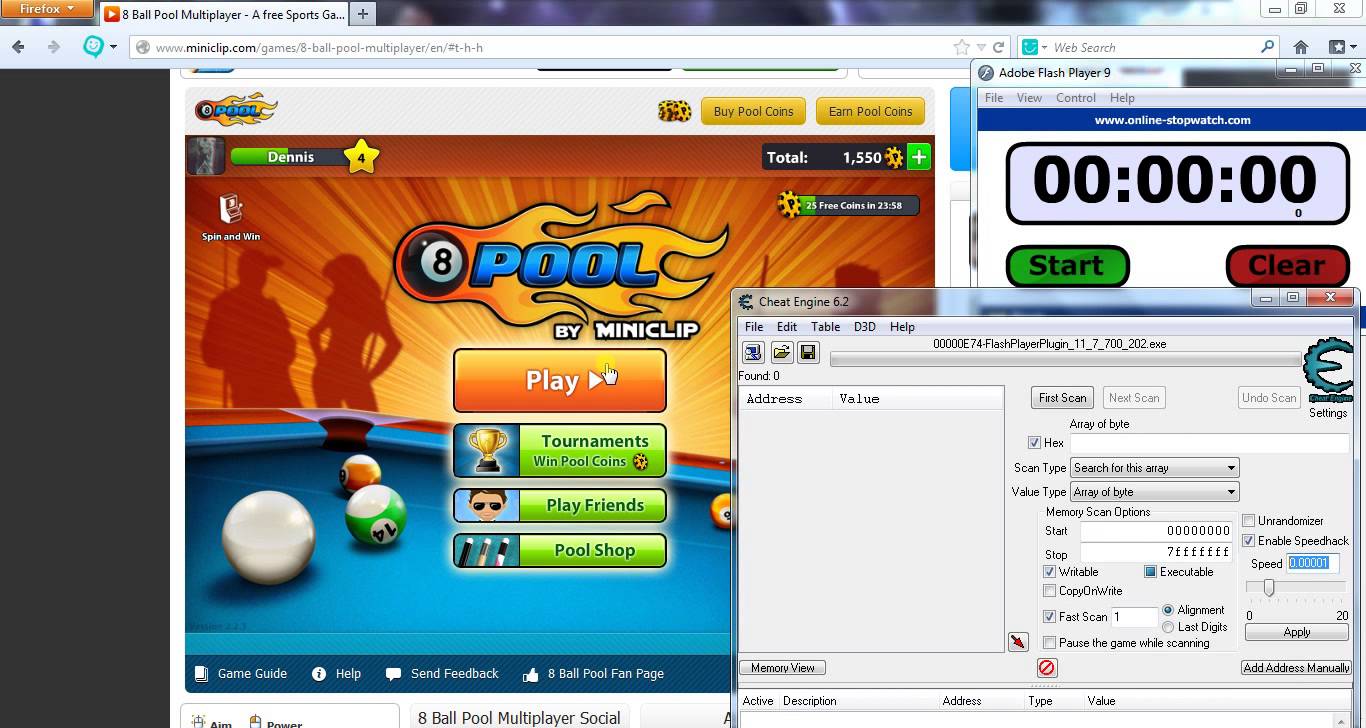This screenshot has width=1366, height=728.
Task: Enable the Unrandomizer checkbox
Action: coord(1248,521)
